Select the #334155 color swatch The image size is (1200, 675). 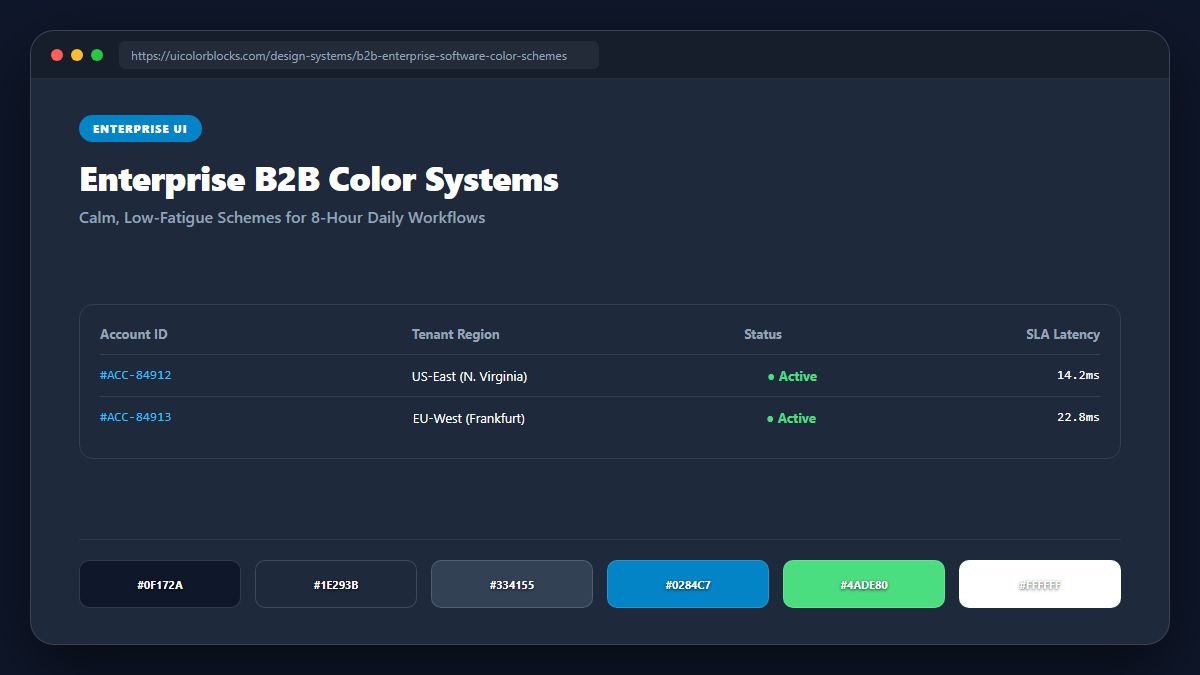click(x=512, y=584)
